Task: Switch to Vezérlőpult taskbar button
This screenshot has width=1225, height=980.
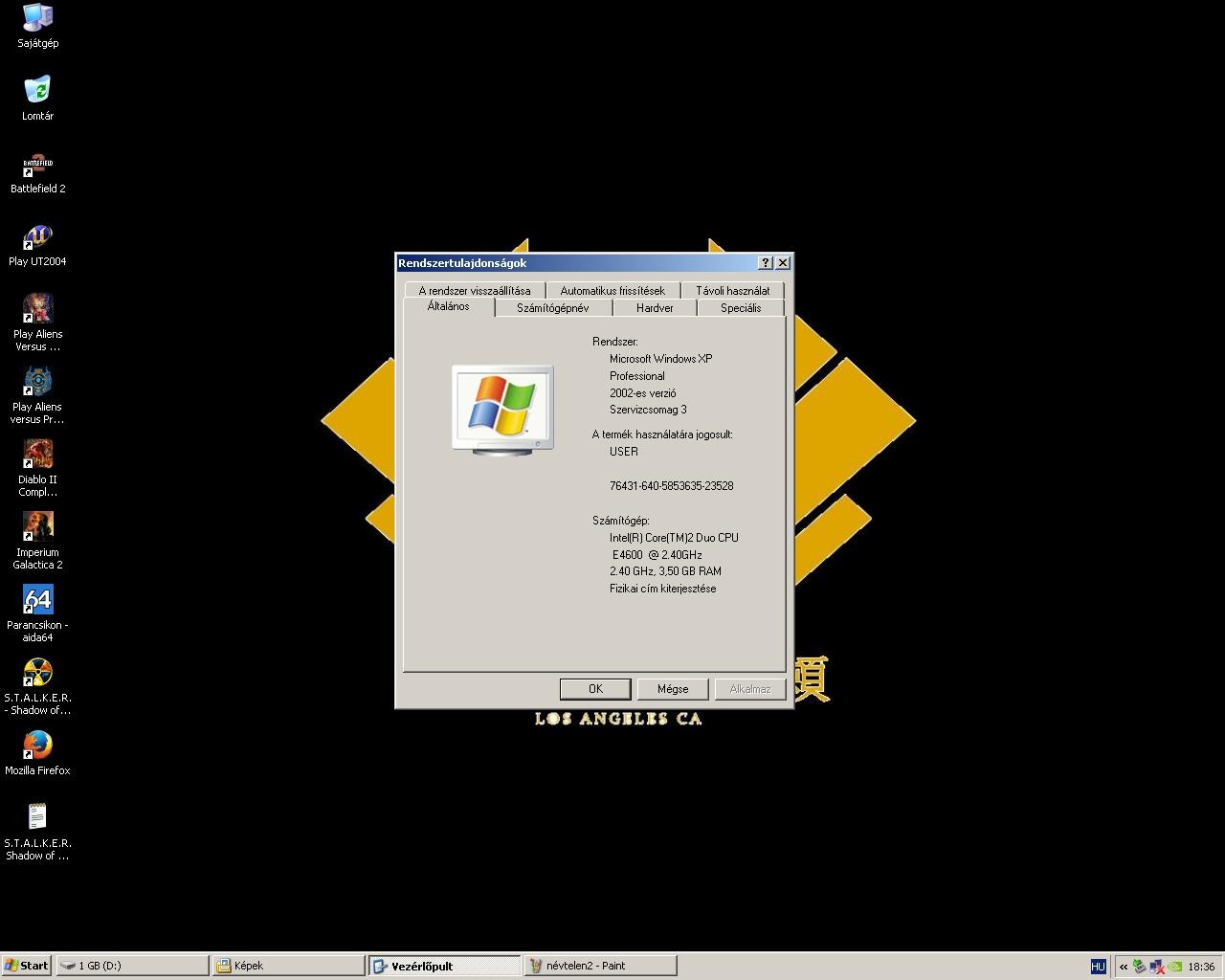Action: [445, 966]
